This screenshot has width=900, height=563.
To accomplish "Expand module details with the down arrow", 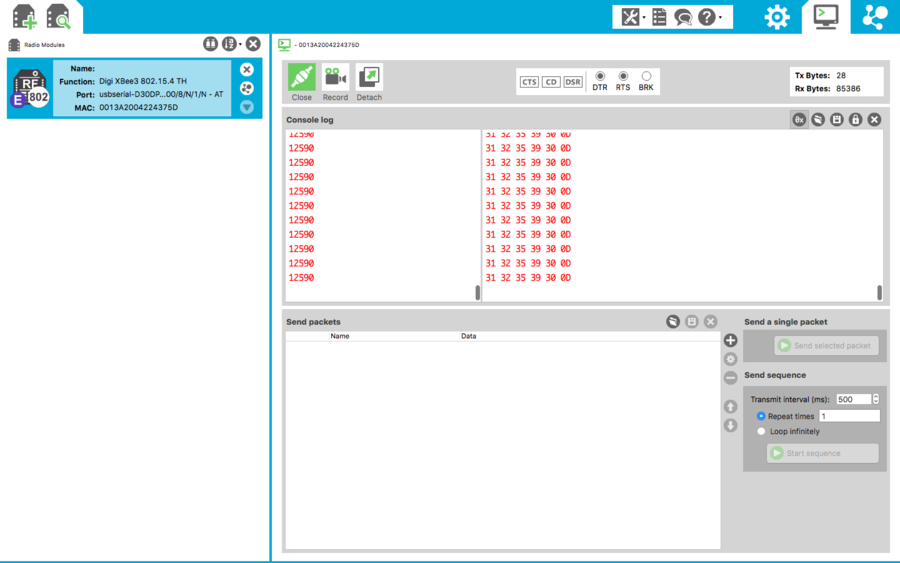I will 247,107.
